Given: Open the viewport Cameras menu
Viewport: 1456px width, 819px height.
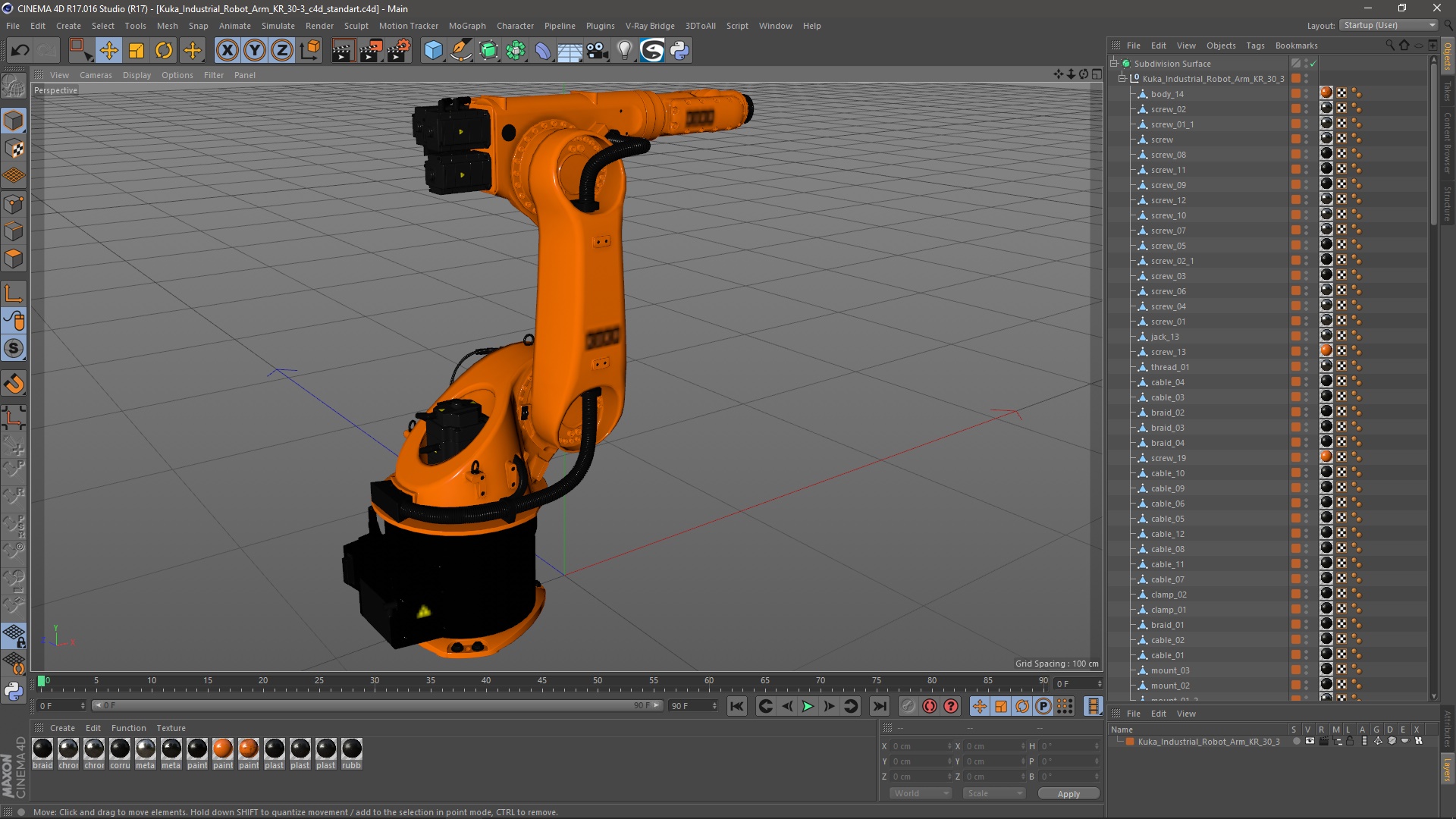Looking at the screenshot, I should click(96, 75).
